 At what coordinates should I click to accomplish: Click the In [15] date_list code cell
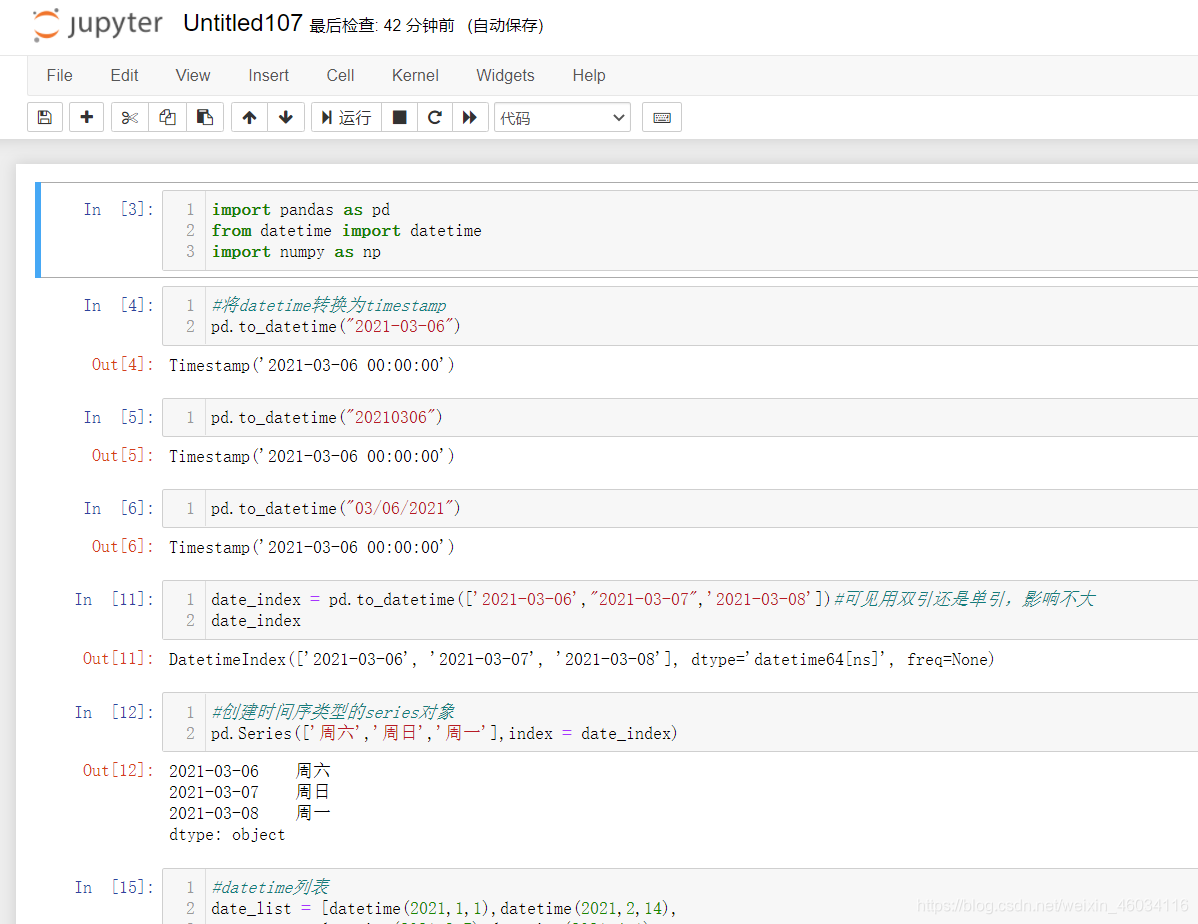click(x=680, y=897)
